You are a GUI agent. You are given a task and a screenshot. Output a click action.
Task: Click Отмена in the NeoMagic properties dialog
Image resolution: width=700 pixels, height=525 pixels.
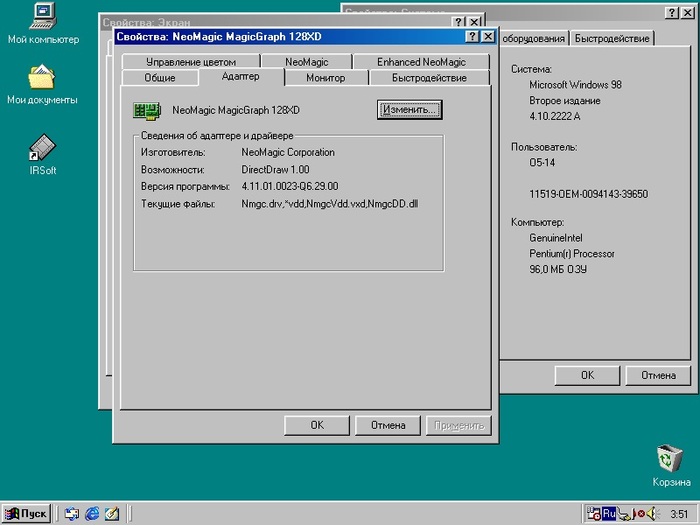[x=388, y=425]
